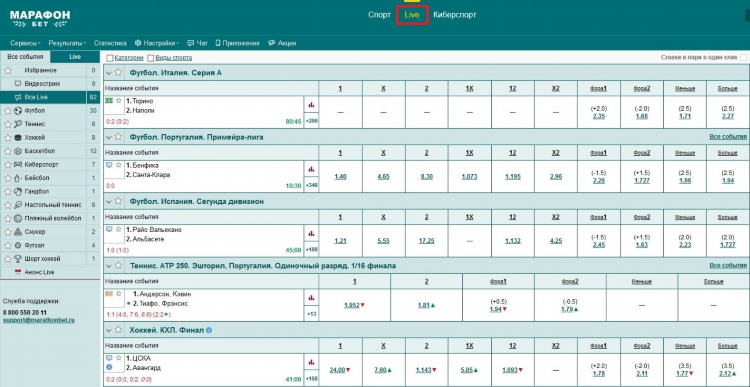The image size is (750, 387).
Task: Open statistics icon for Райо Вальекано match
Action: [311, 233]
